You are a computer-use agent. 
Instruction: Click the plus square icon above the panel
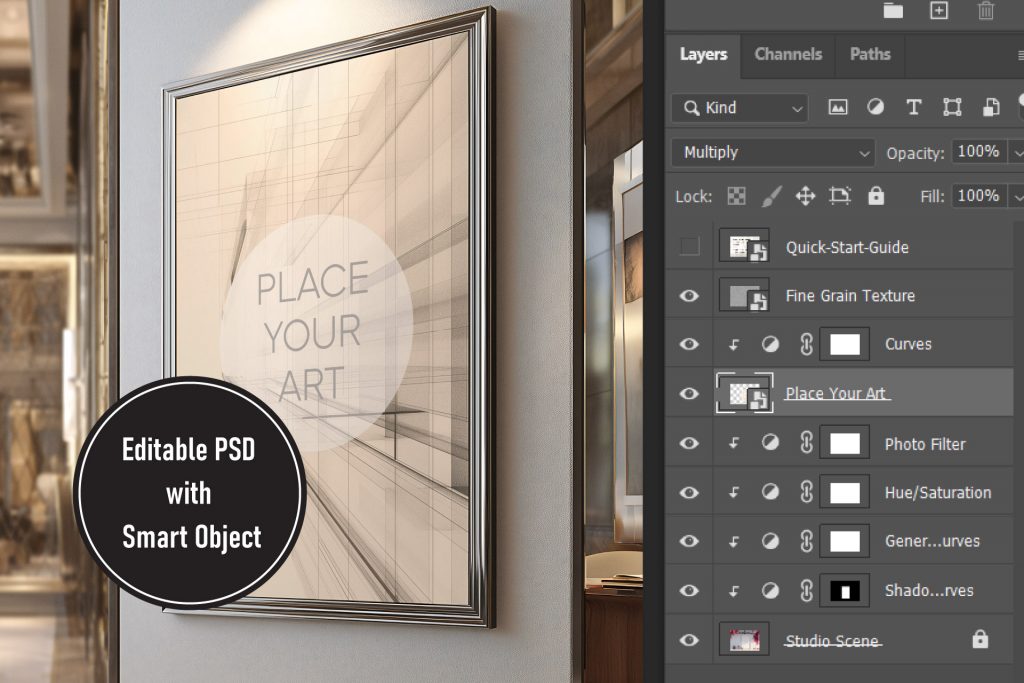[939, 10]
